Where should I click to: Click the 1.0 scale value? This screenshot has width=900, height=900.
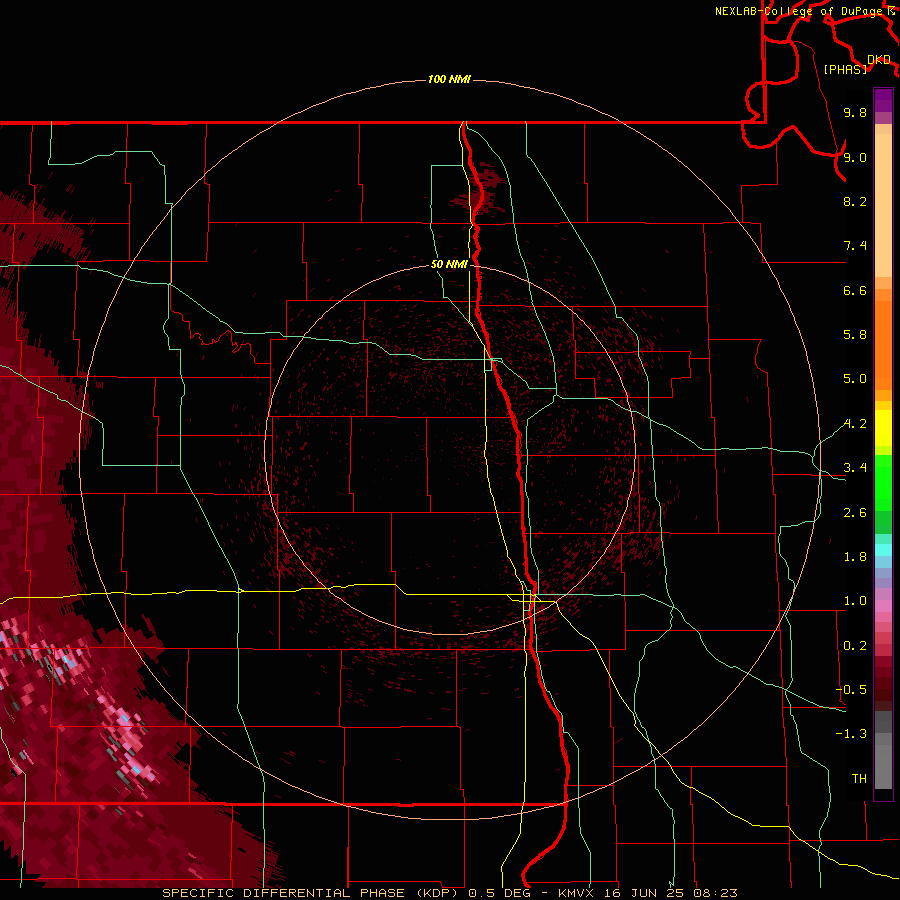coord(855,601)
